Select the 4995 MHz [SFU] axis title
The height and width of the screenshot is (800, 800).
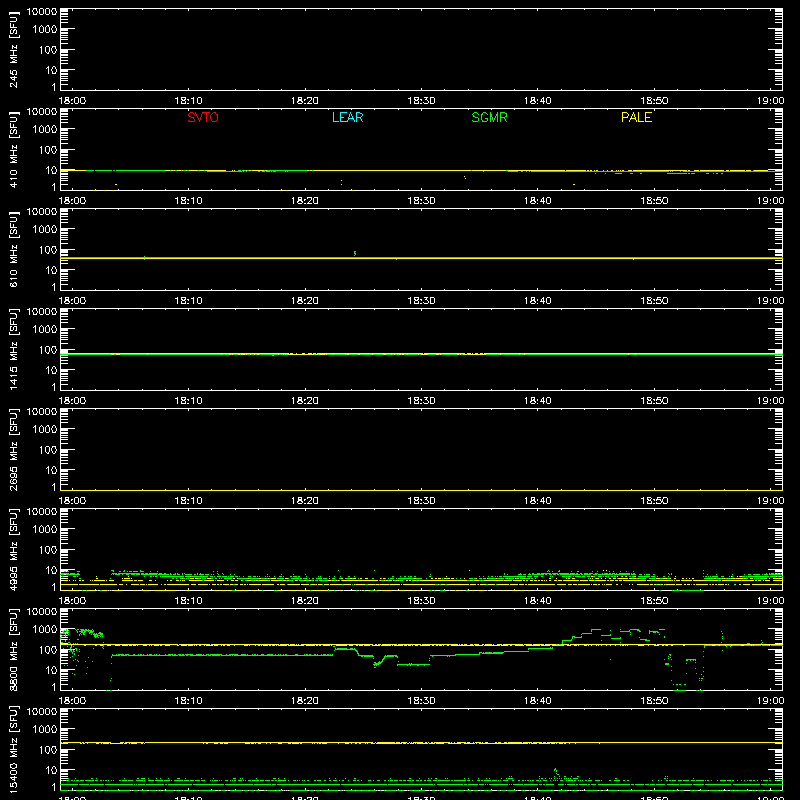pyautogui.click(x=13, y=549)
